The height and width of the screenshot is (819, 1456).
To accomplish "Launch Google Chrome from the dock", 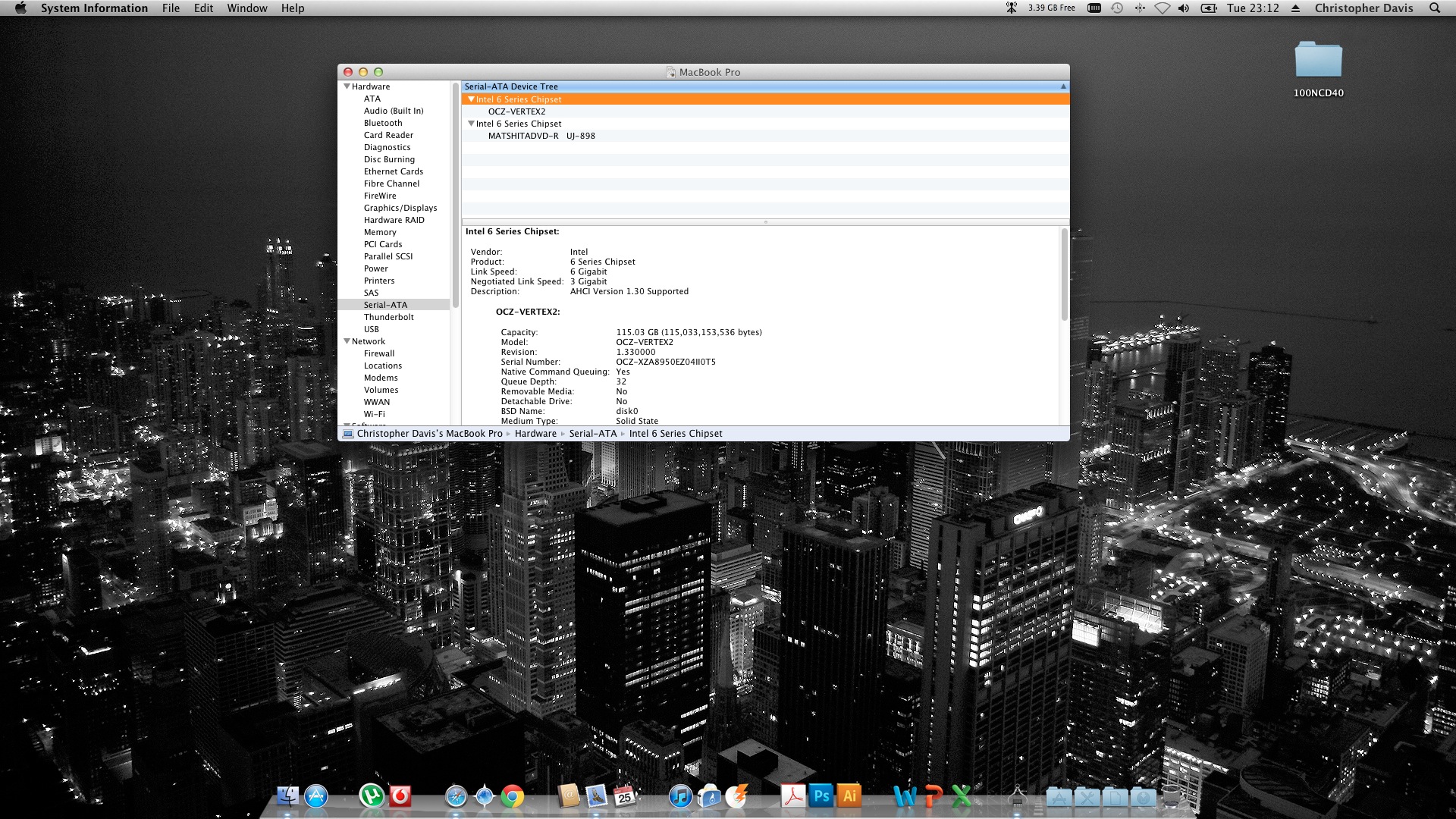I will tap(513, 795).
